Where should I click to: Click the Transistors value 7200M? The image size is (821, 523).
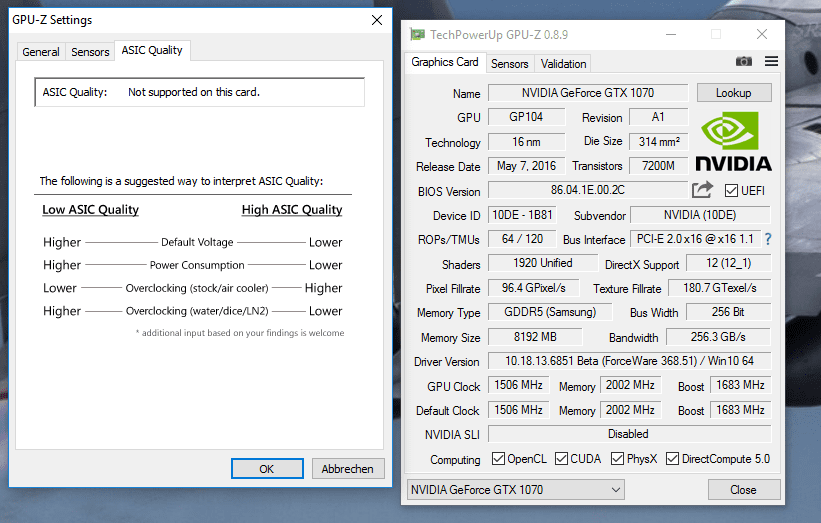click(x=659, y=166)
